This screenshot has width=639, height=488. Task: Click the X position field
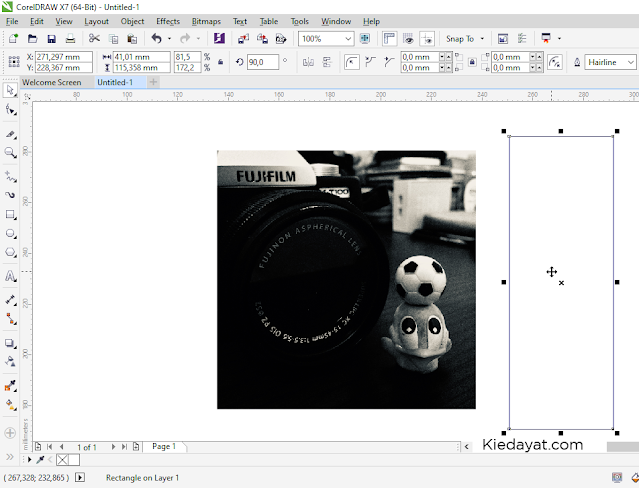click(64, 57)
